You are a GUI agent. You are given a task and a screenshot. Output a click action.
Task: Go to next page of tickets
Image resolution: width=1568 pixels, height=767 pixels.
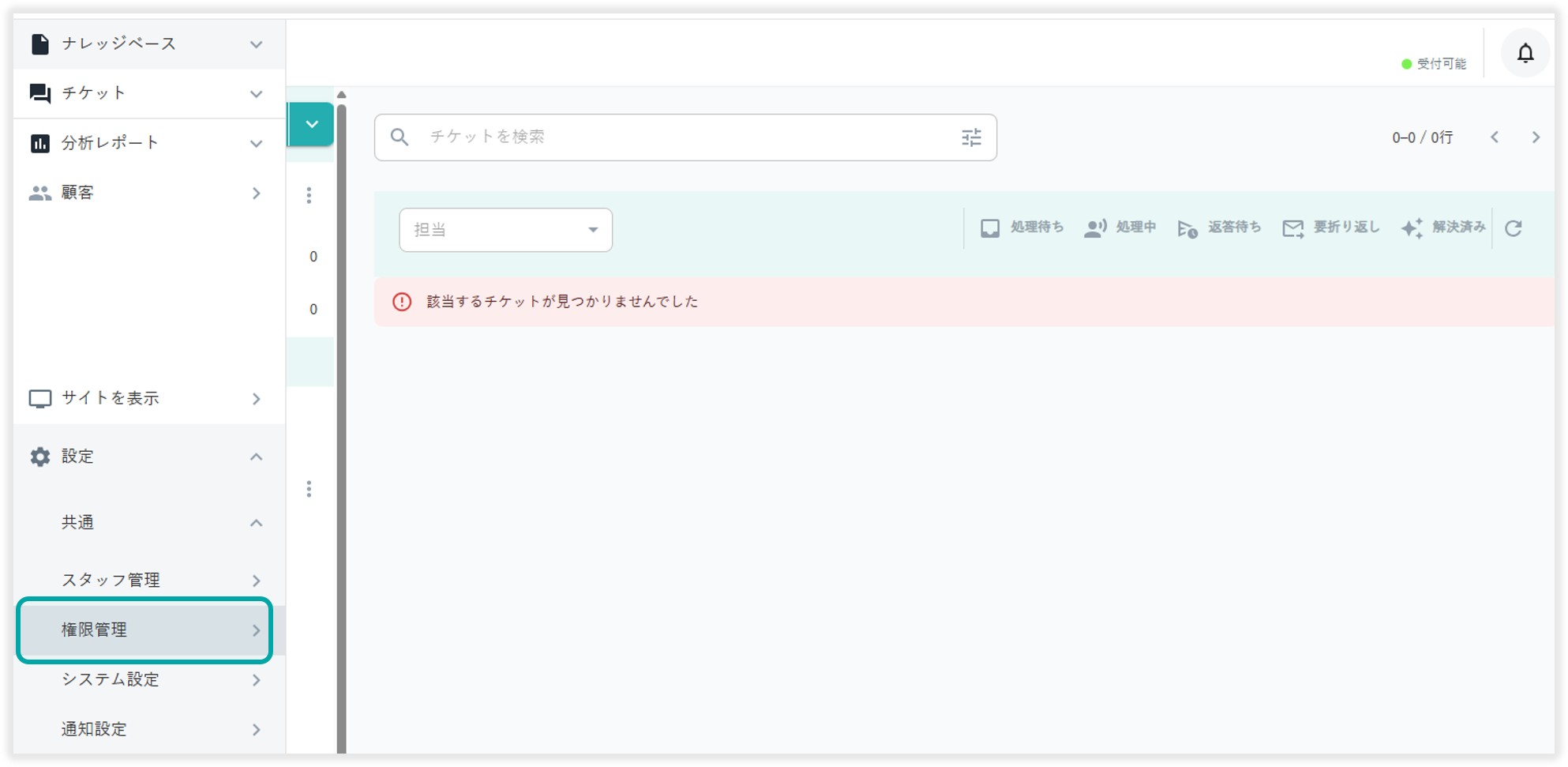1535,137
